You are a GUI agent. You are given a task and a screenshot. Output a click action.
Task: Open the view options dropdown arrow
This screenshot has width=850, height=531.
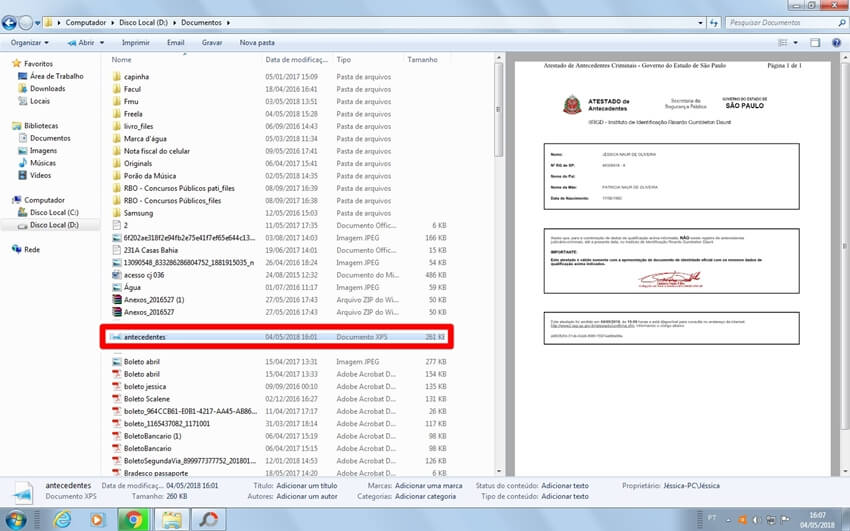click(797, 43)
